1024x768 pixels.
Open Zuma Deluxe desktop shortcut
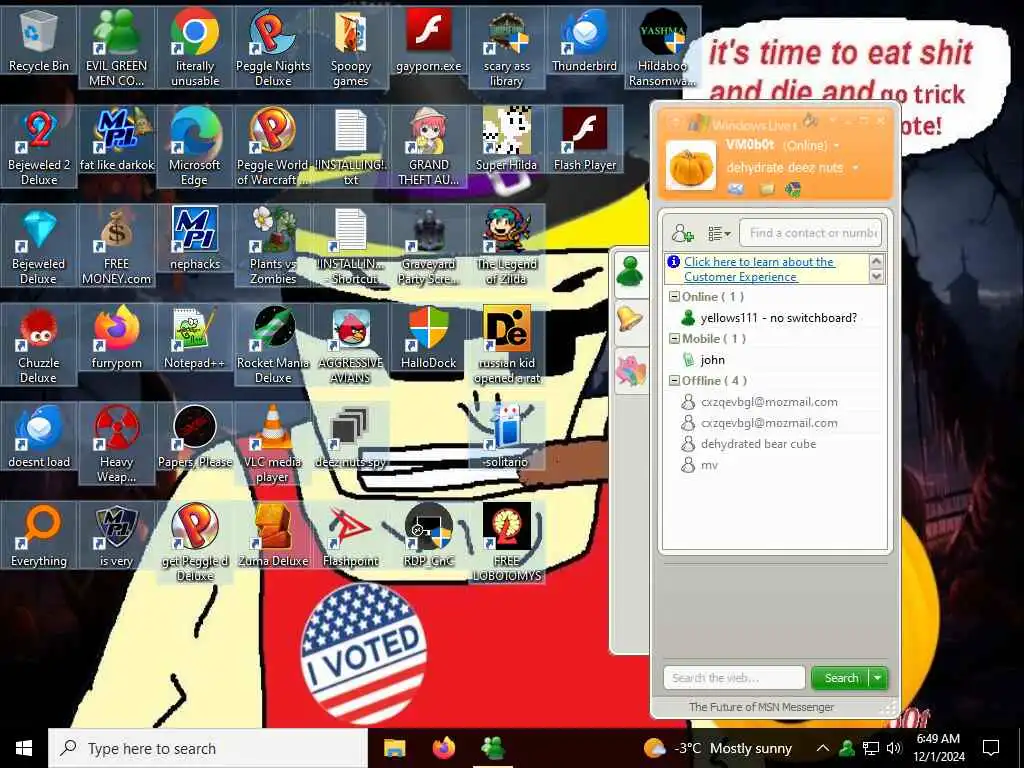coord(273,536)
